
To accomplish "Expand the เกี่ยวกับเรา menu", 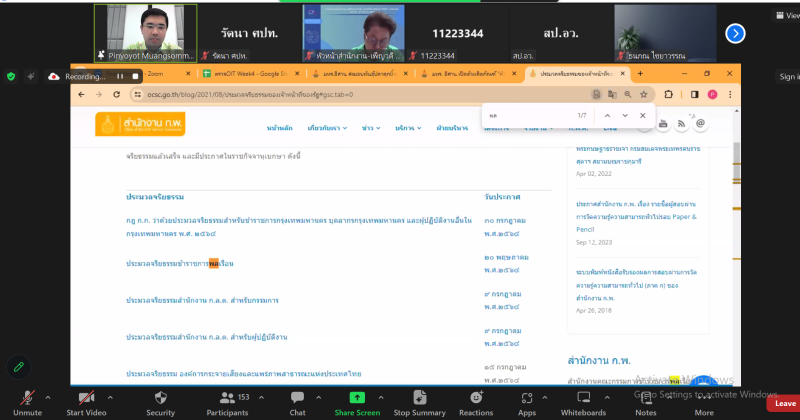I will [x=327, y=128].
